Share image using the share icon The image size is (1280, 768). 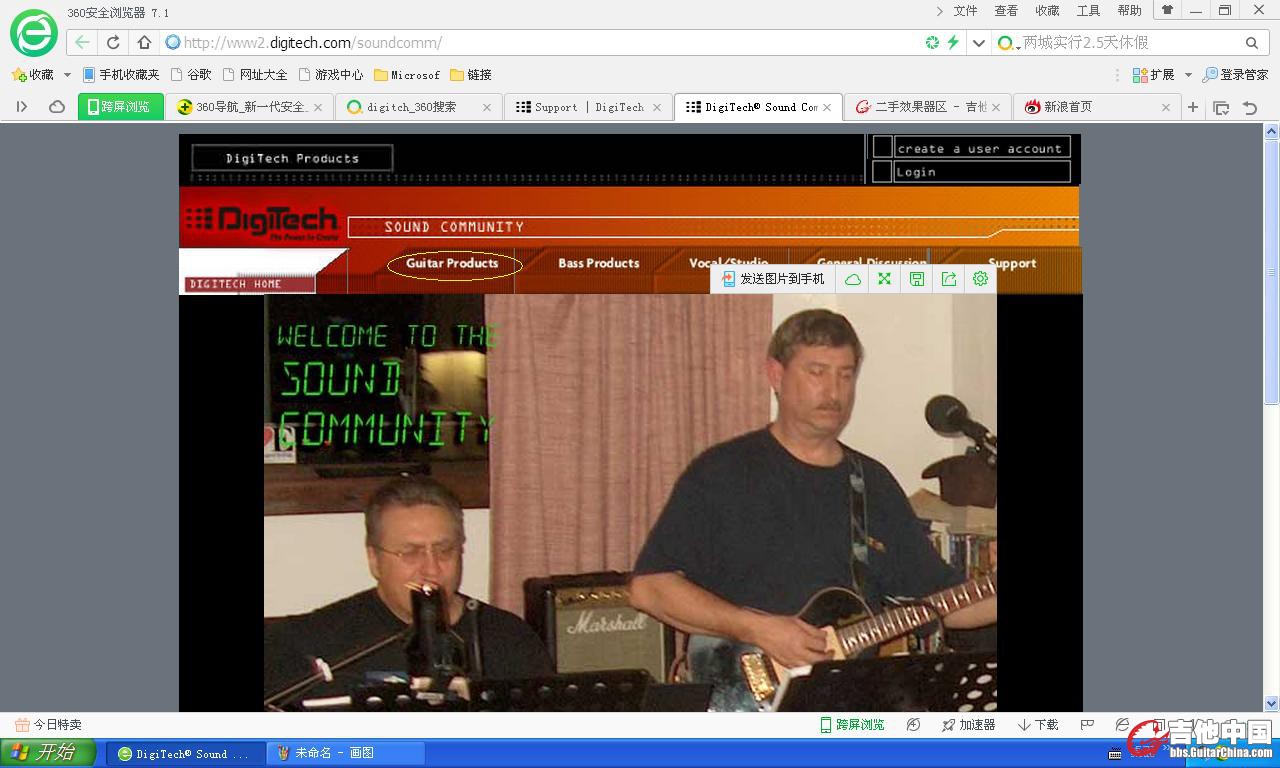(x=948, y=279)
